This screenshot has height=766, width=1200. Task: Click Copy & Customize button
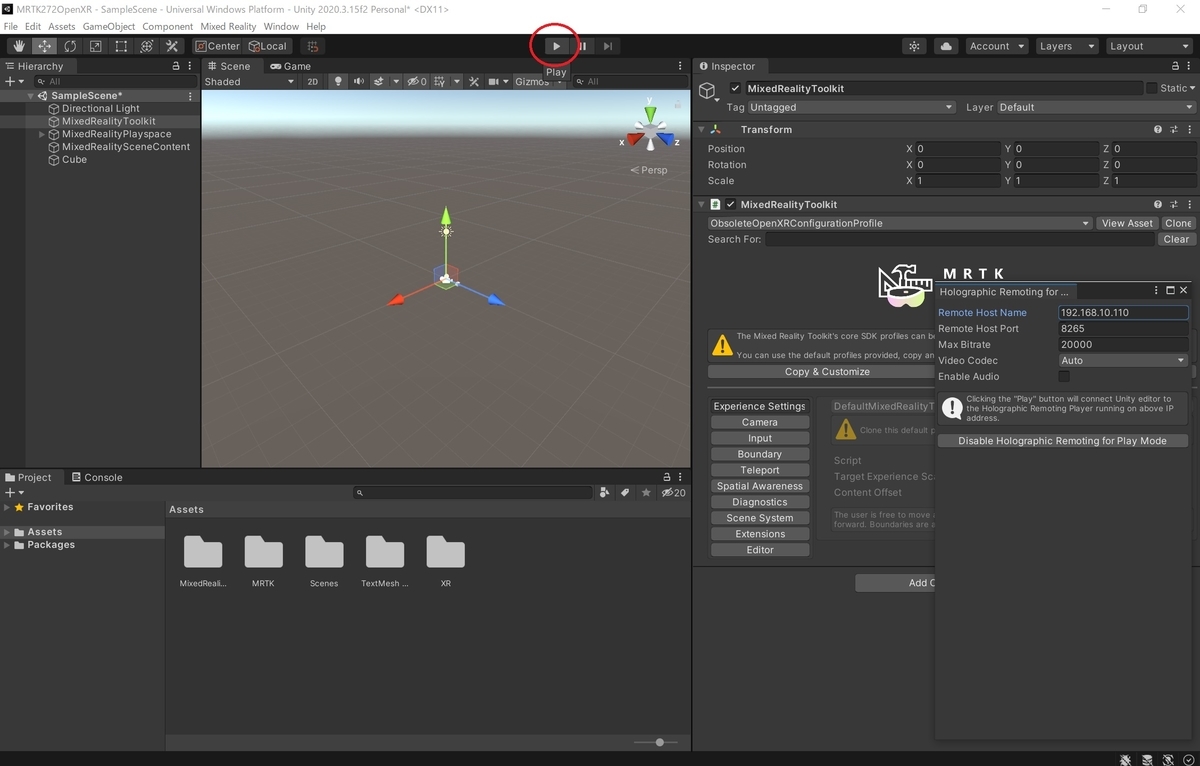[827, 371]
